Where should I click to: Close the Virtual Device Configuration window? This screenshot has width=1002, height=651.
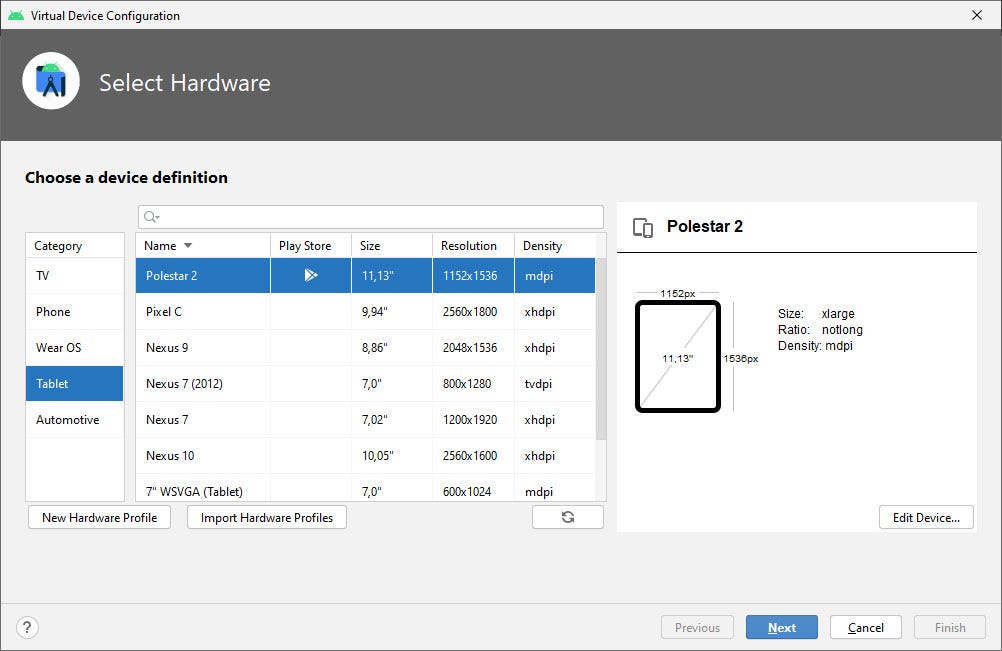click(976, 15)
